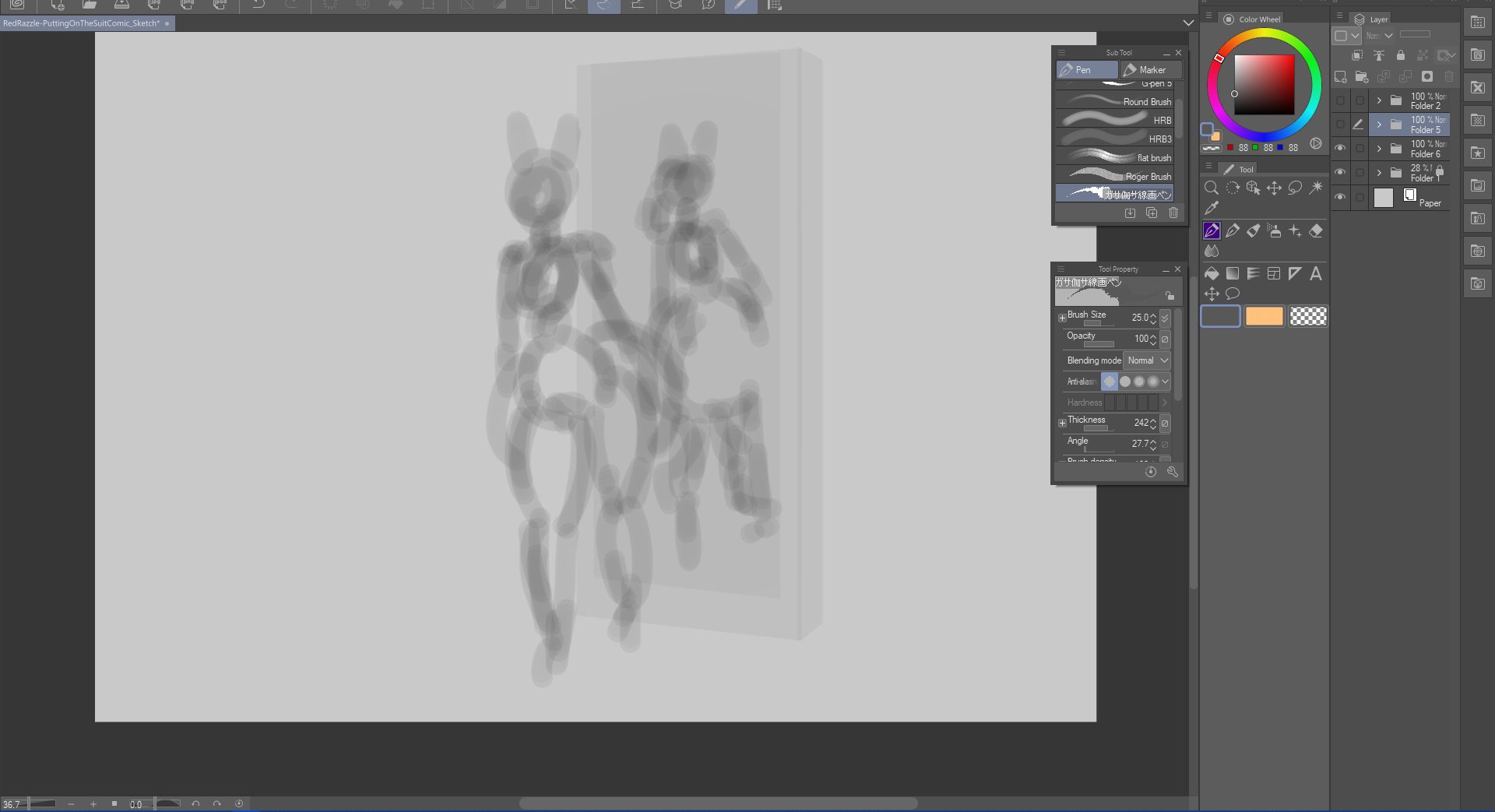Show the Folder 2 layer
The height and width of the screenshot is (812, 1495).
[x=1340, y=100]
